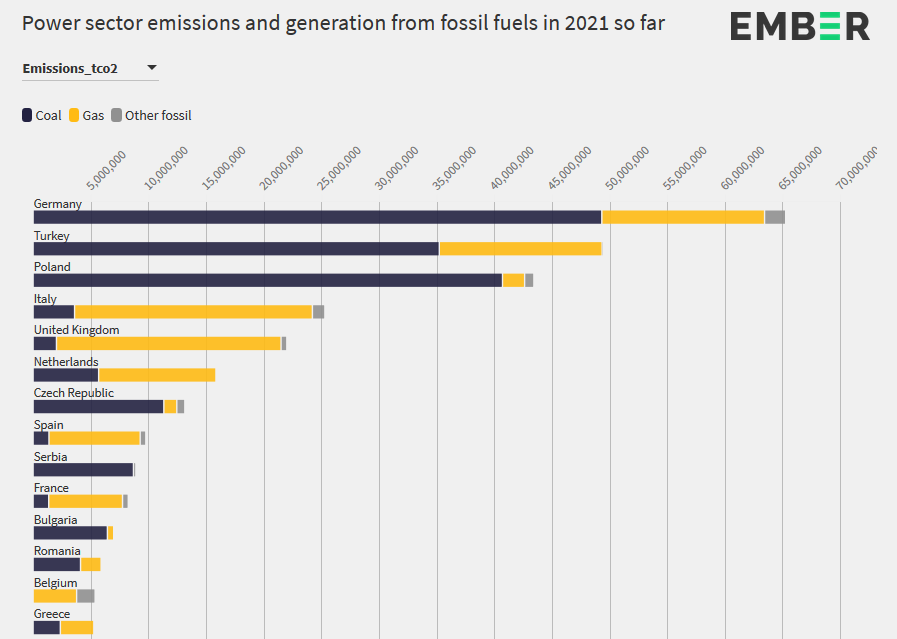Click Italy's gas bar segment
Viewport: 897px width, 639px height.
(194, 312)
